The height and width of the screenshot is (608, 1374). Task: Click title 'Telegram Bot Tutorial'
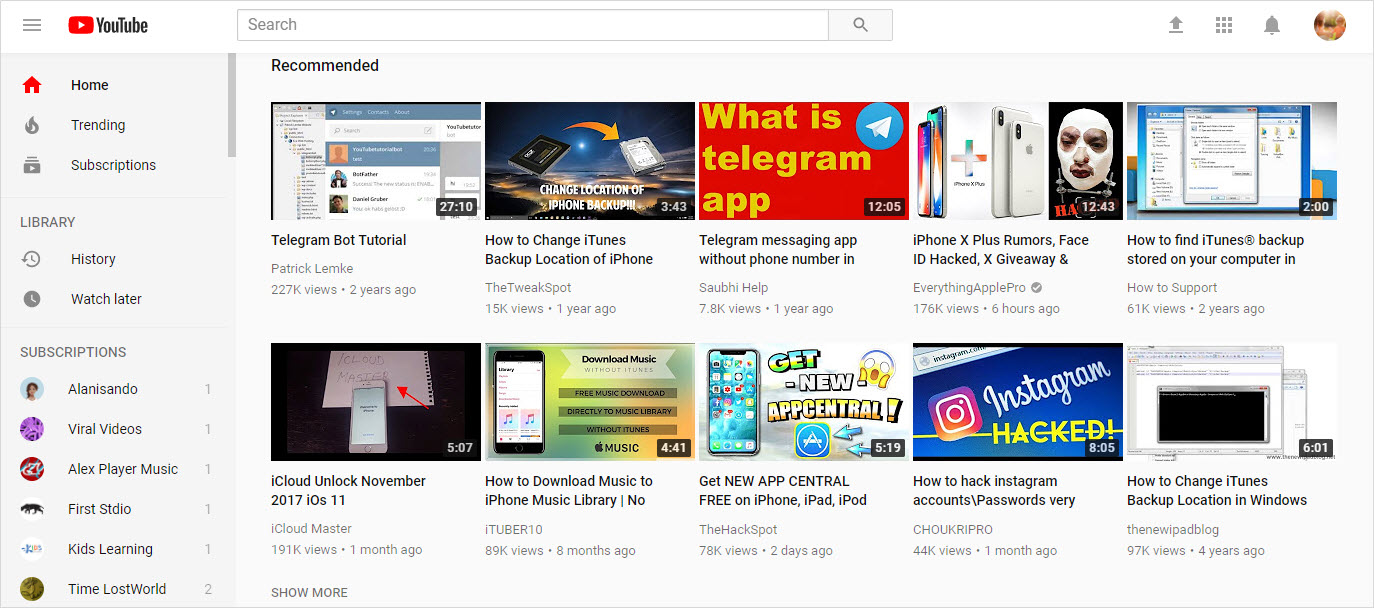(339, 240)
